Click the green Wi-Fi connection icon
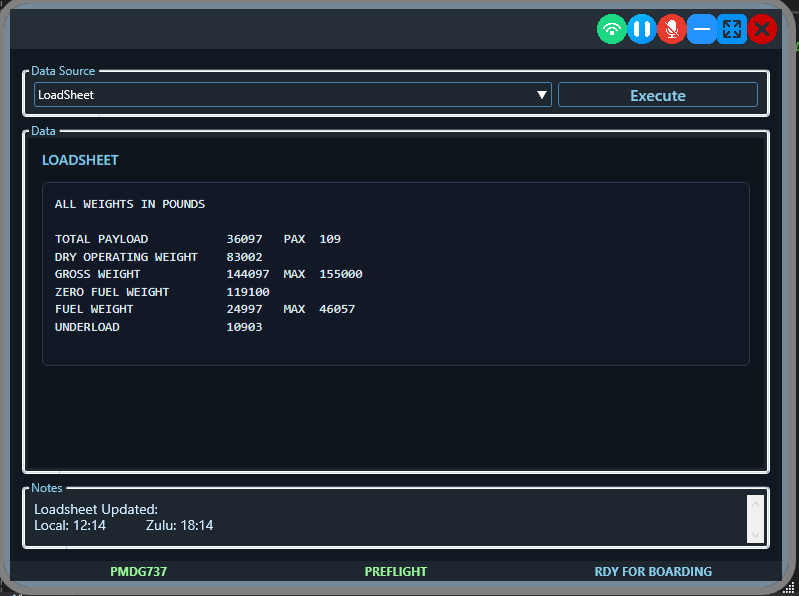 tap(612, 29)
